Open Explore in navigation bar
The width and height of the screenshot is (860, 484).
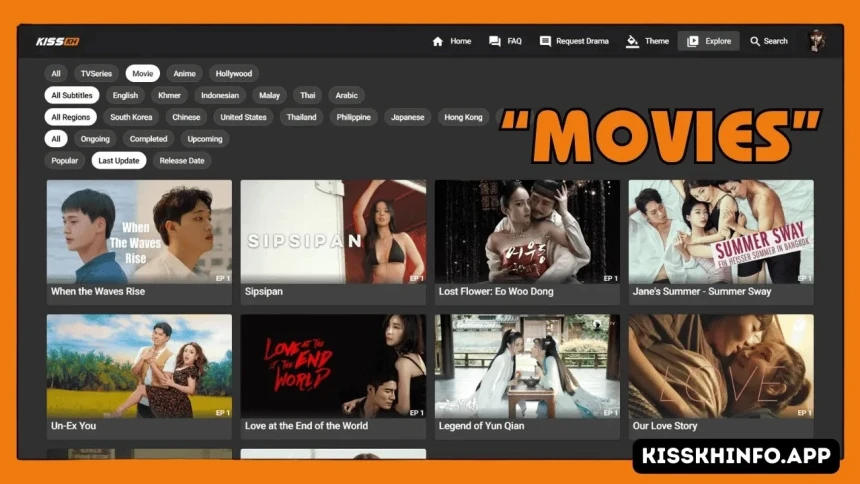pyautogui.click(x=709, y=41)
